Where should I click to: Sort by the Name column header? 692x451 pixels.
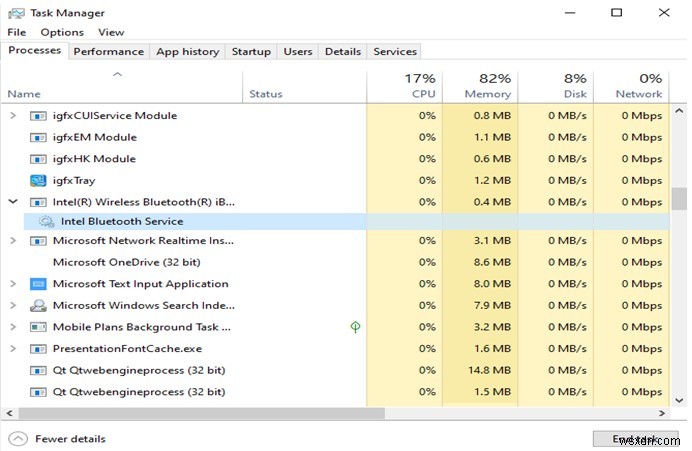tap(121, 87)
